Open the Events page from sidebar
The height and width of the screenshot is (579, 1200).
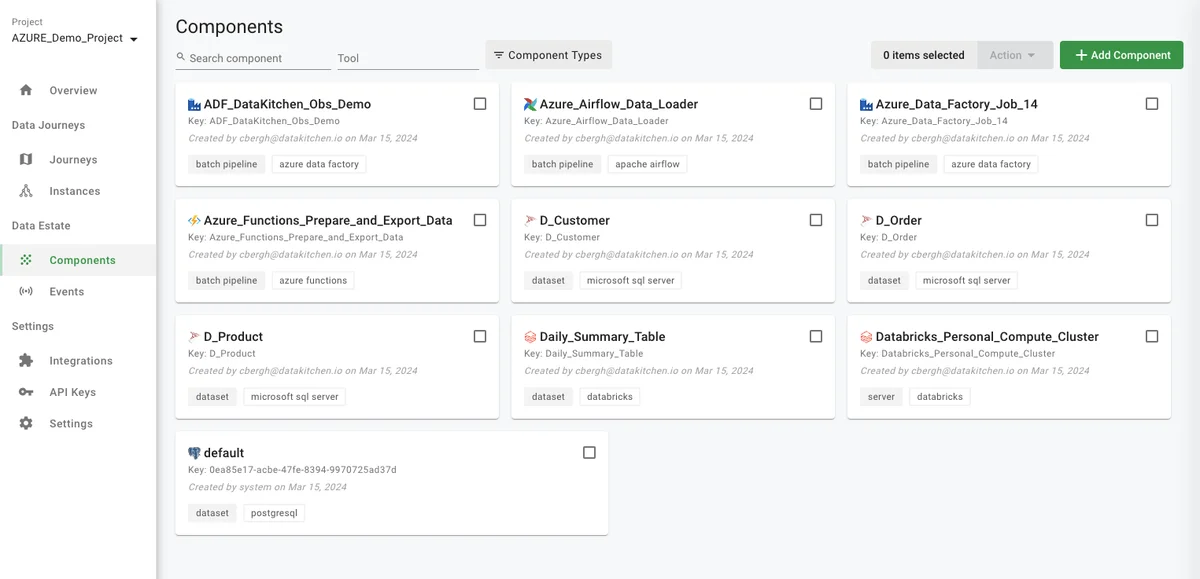point(66,292)
